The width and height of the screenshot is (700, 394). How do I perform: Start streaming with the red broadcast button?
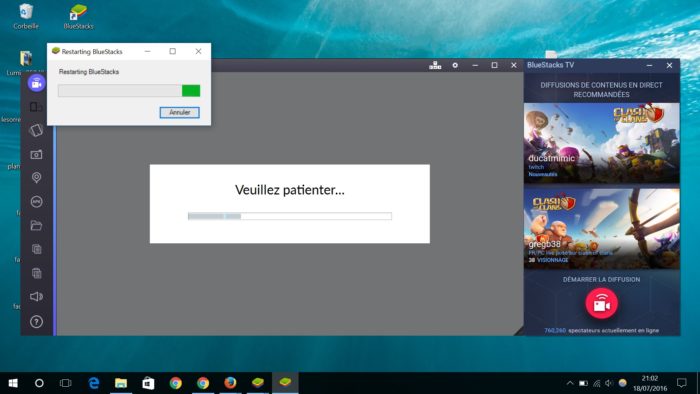coord(601,303)
